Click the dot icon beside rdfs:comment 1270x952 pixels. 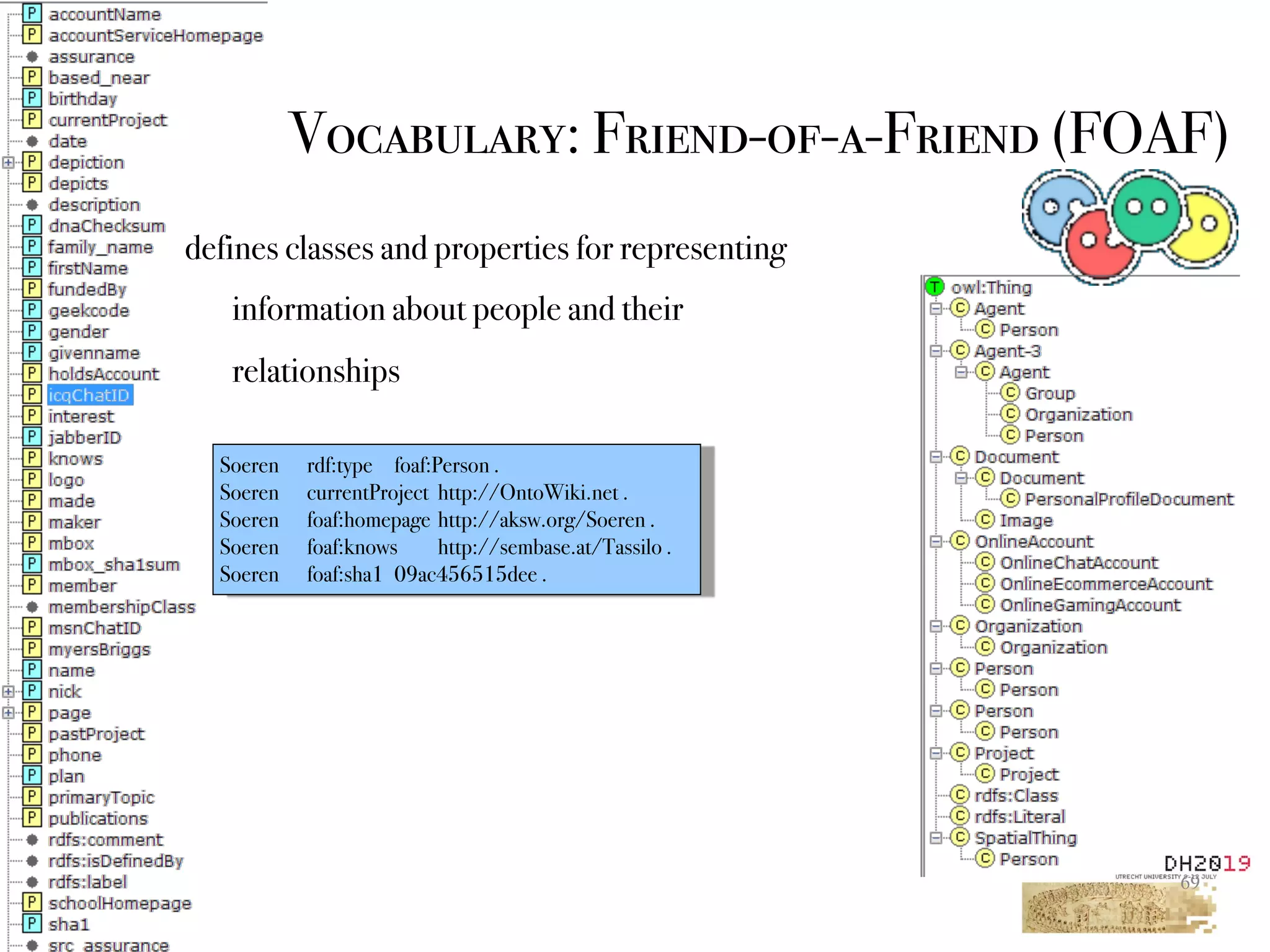[x=32, y=840]
